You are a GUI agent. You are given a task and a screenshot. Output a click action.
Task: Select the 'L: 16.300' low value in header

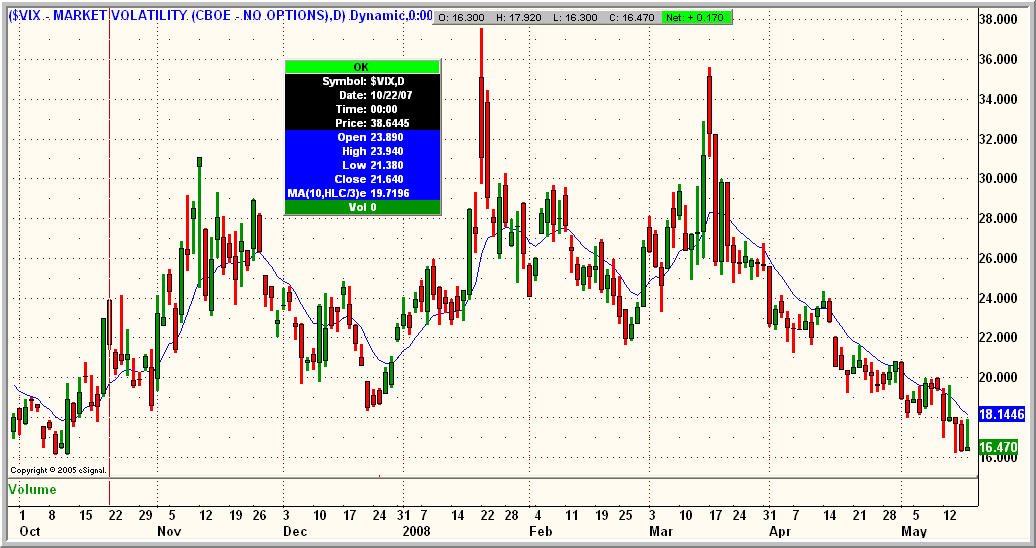[x=576, y=16]
